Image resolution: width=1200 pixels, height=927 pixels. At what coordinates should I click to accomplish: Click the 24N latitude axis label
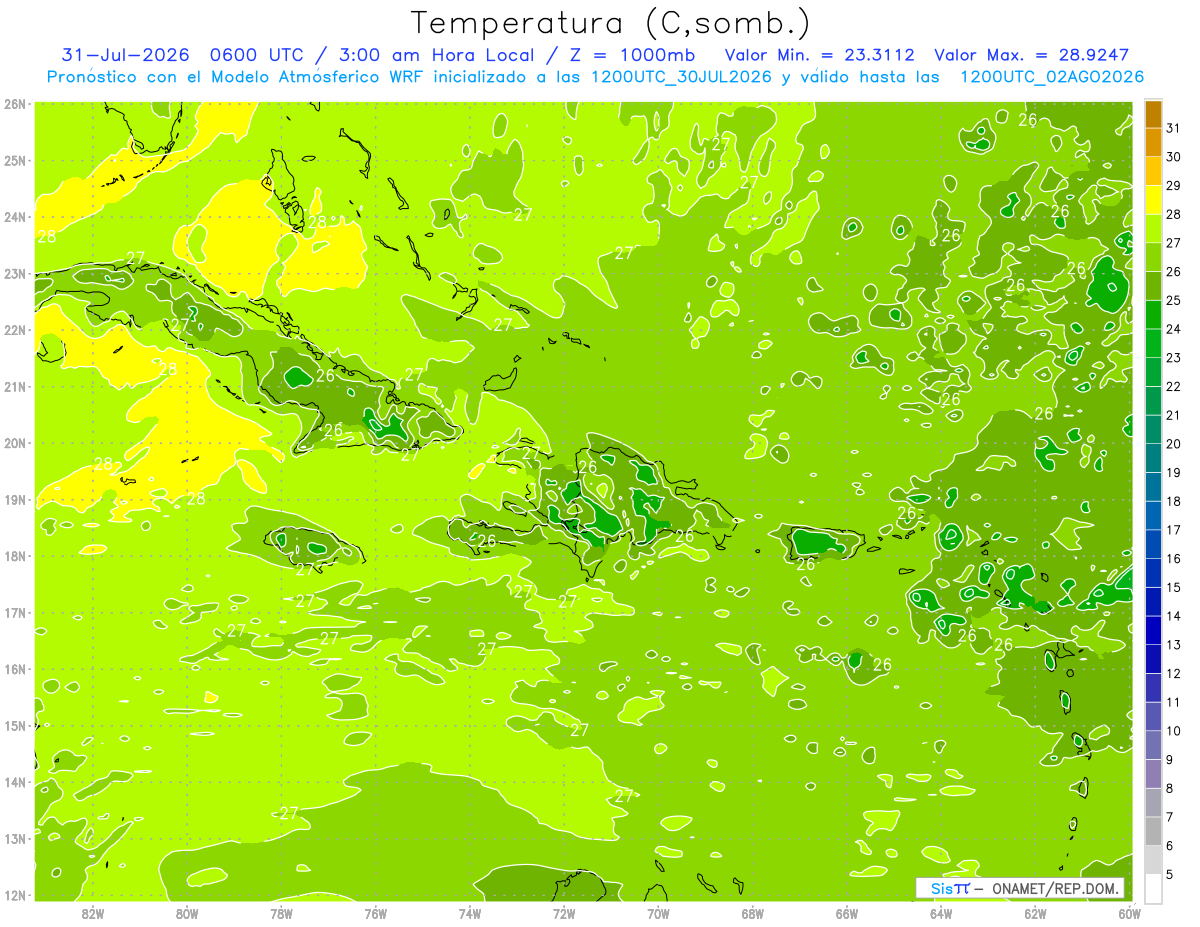[15, 217]
